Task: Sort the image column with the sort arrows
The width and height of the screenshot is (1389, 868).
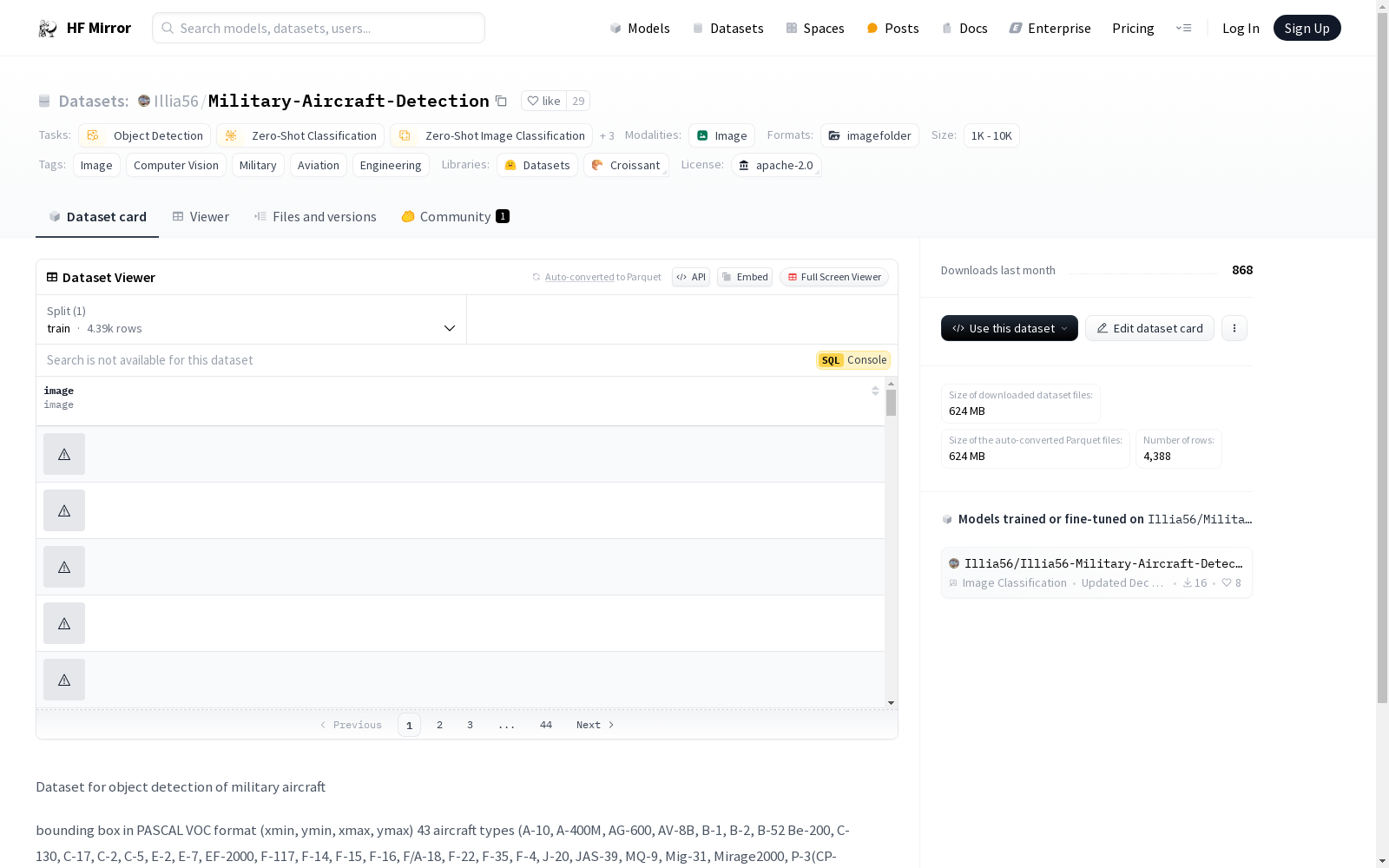Action: [x=875, y=391]
